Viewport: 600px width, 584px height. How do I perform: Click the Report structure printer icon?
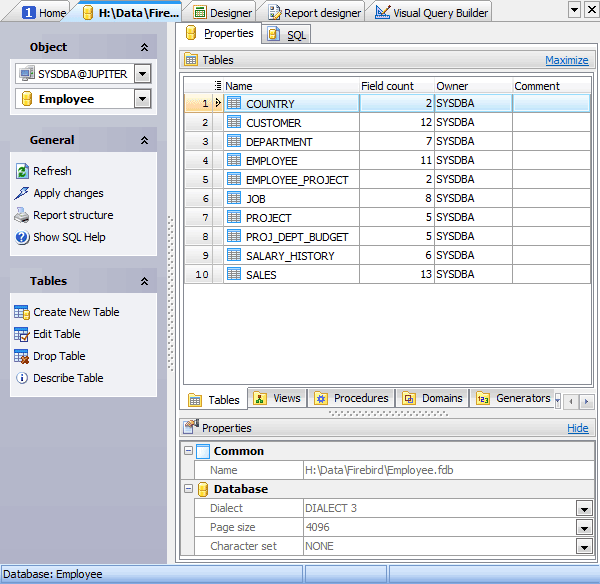(x=22, y=216)
